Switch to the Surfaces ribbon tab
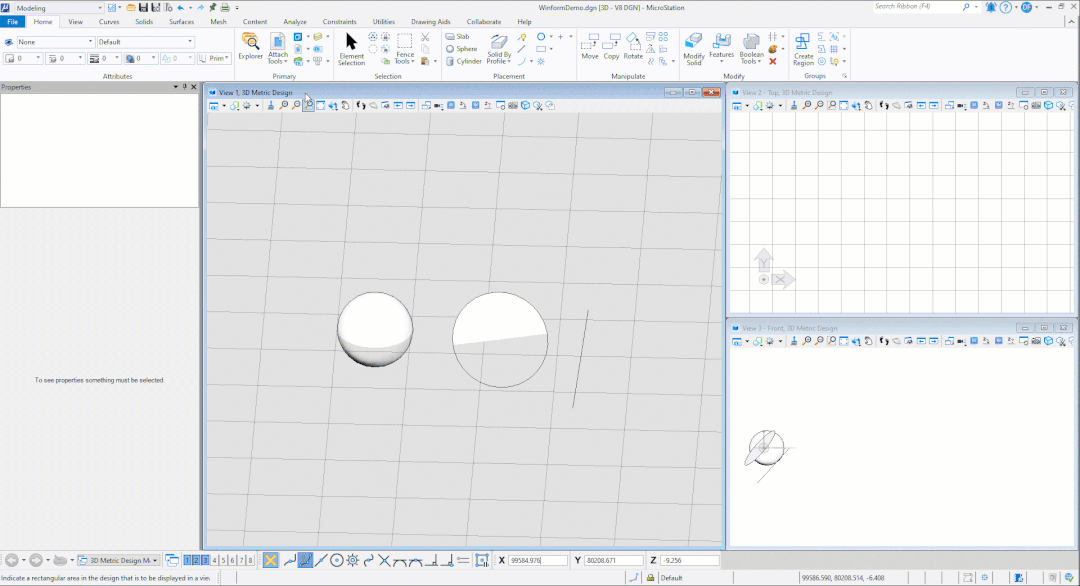Image resolution: width=1080 pixels, height=586 pixels. (182, 21)
